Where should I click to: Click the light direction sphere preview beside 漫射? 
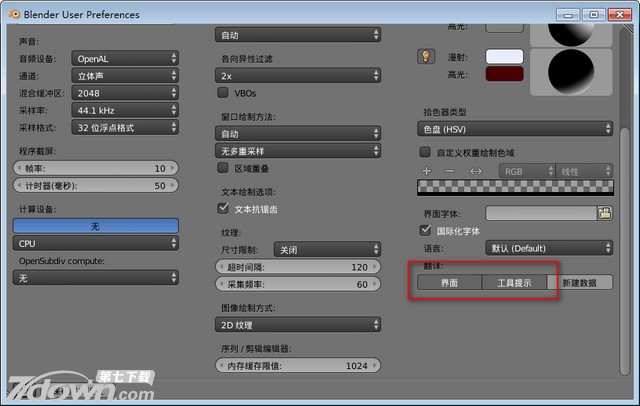(571, 72)
